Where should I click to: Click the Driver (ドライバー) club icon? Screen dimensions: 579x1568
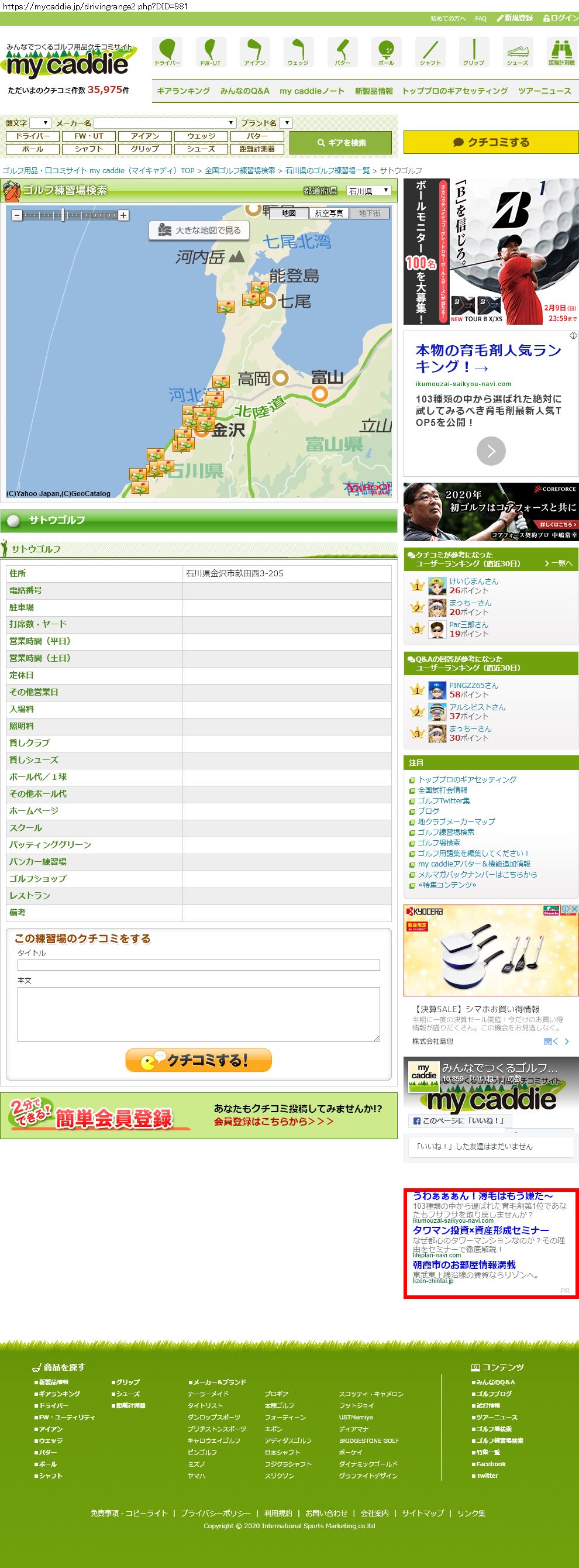(167, 51)
